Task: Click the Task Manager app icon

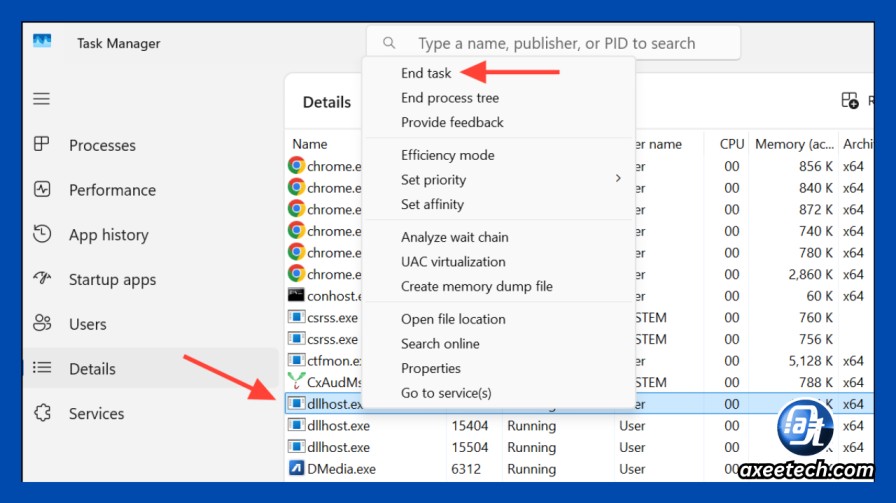Action: [x=42, y=41]
